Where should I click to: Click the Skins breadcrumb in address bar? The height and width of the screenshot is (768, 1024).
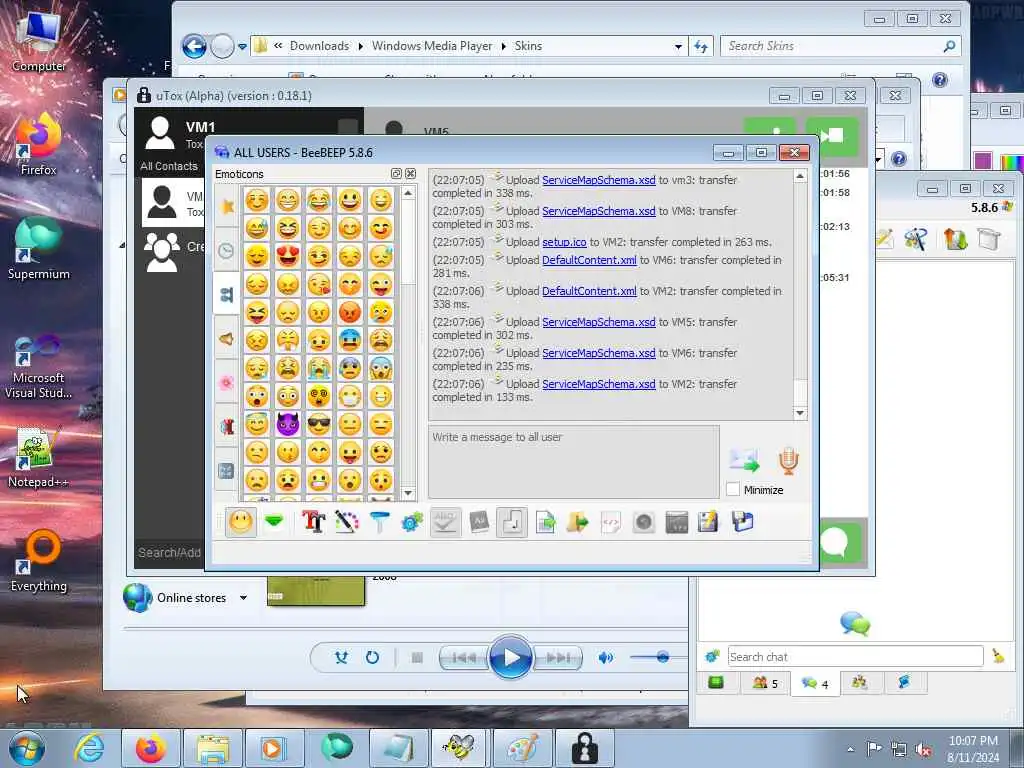pyautogui.click(x=528, y=46)
